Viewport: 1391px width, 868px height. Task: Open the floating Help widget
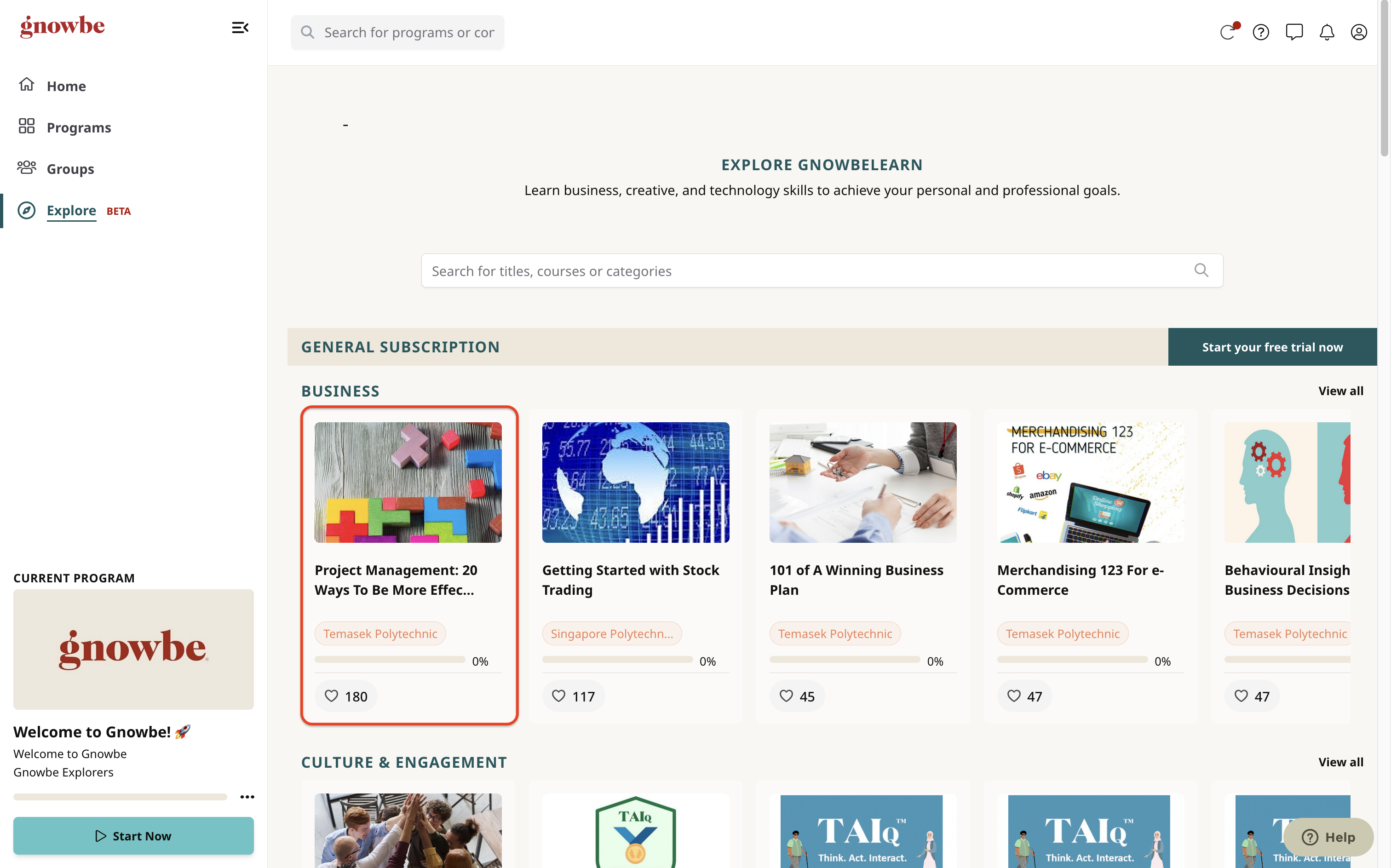tap(1328, 837)
